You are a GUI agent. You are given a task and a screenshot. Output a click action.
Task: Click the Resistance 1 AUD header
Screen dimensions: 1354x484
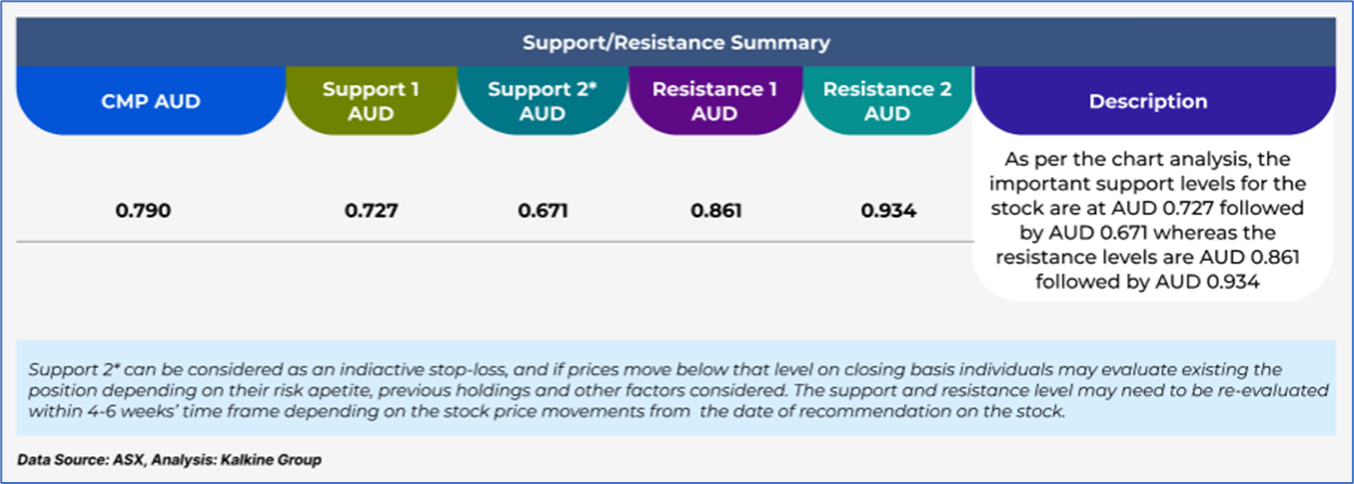[714, 101]
